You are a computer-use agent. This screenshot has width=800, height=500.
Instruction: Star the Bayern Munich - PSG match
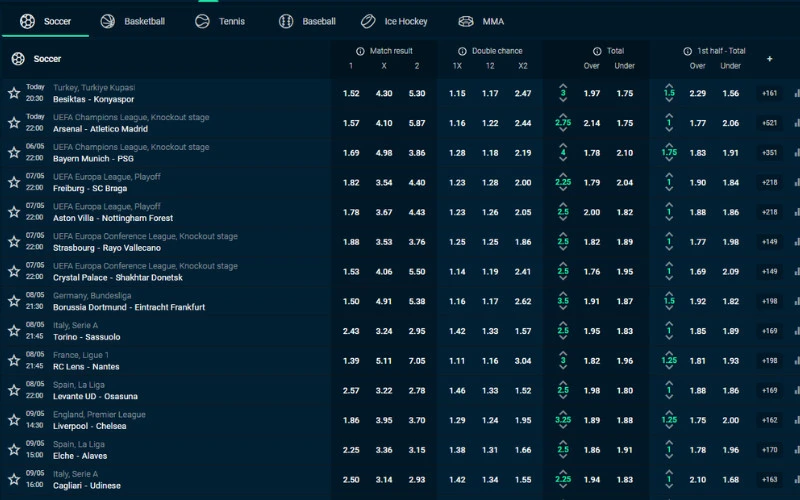click(x=14, y=152)
